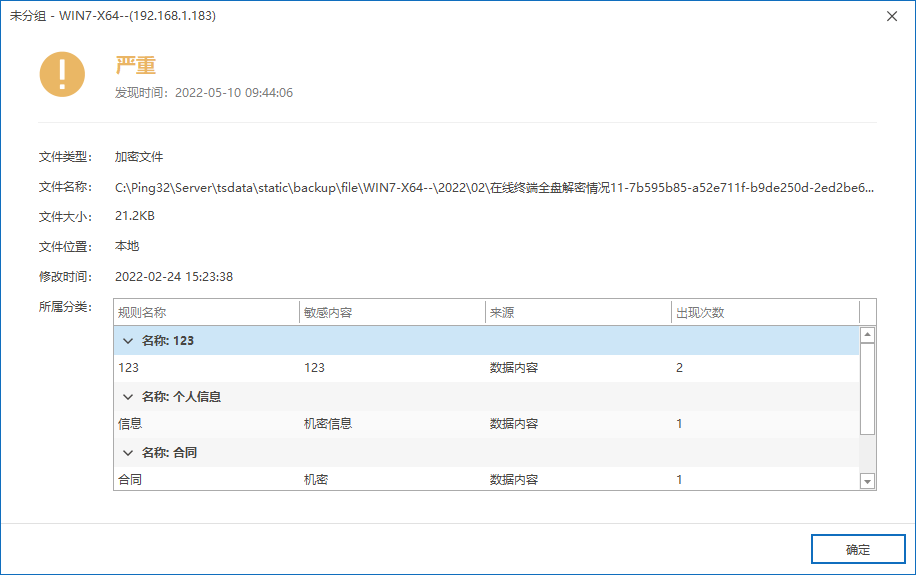Click the file location value 本地
916x575 pixels.
click(127, 246)
